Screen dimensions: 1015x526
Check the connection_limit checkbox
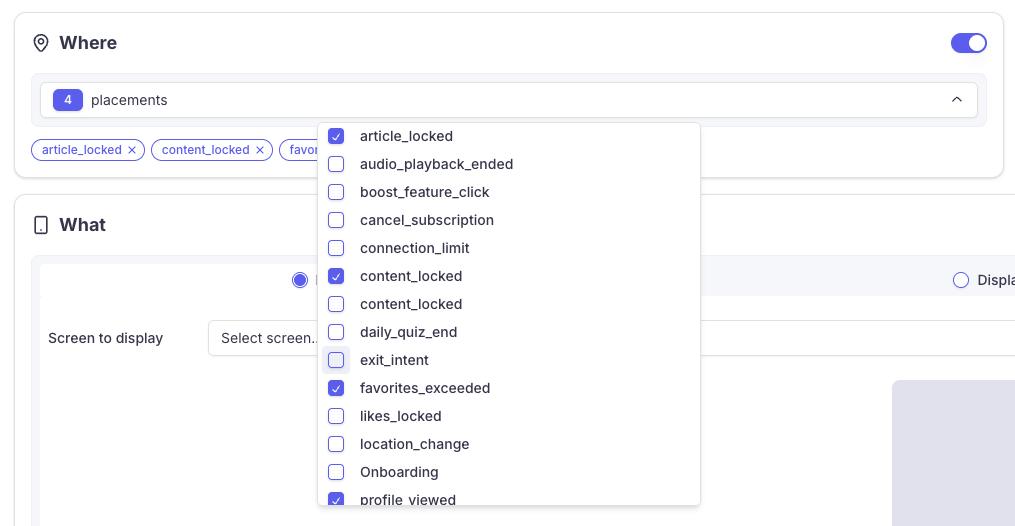coord(336,248)
